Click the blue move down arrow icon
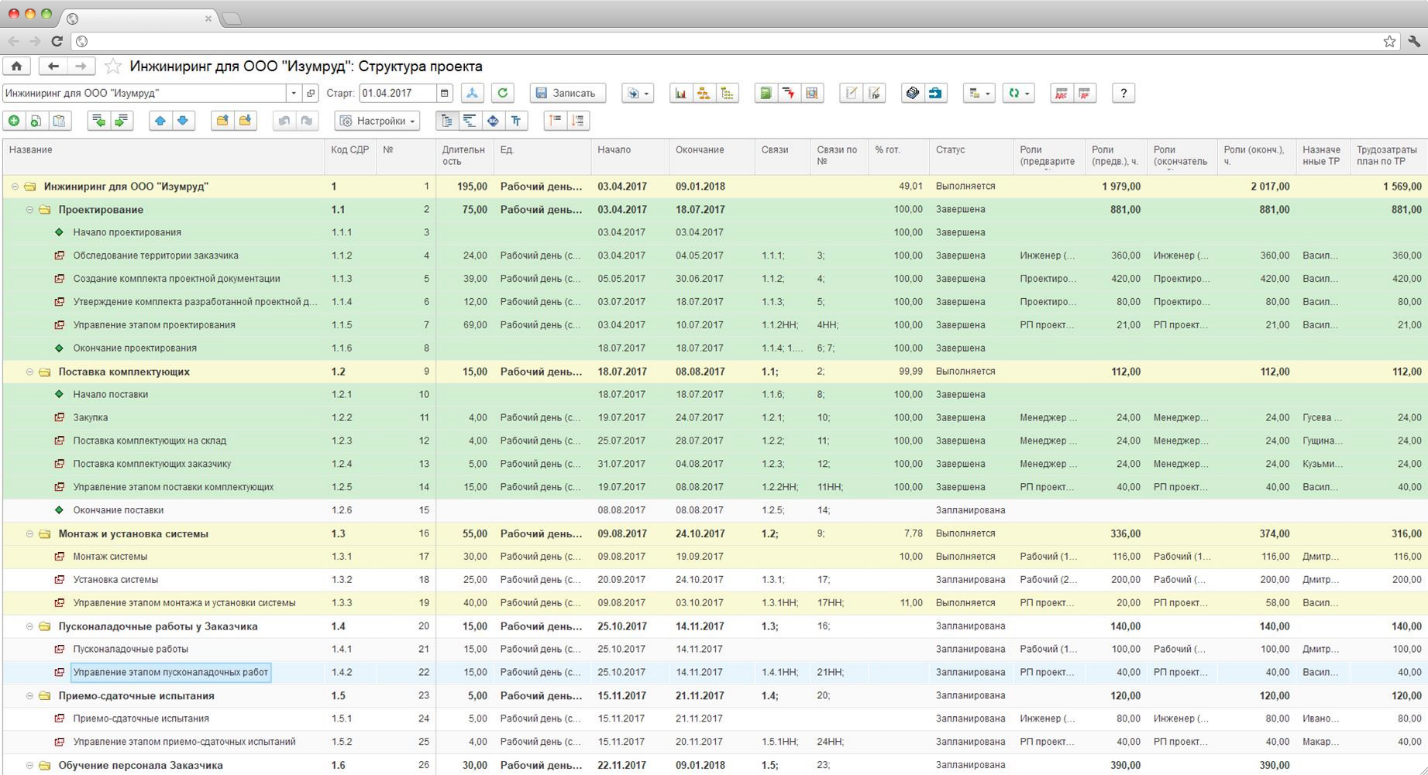 [182, 121]
